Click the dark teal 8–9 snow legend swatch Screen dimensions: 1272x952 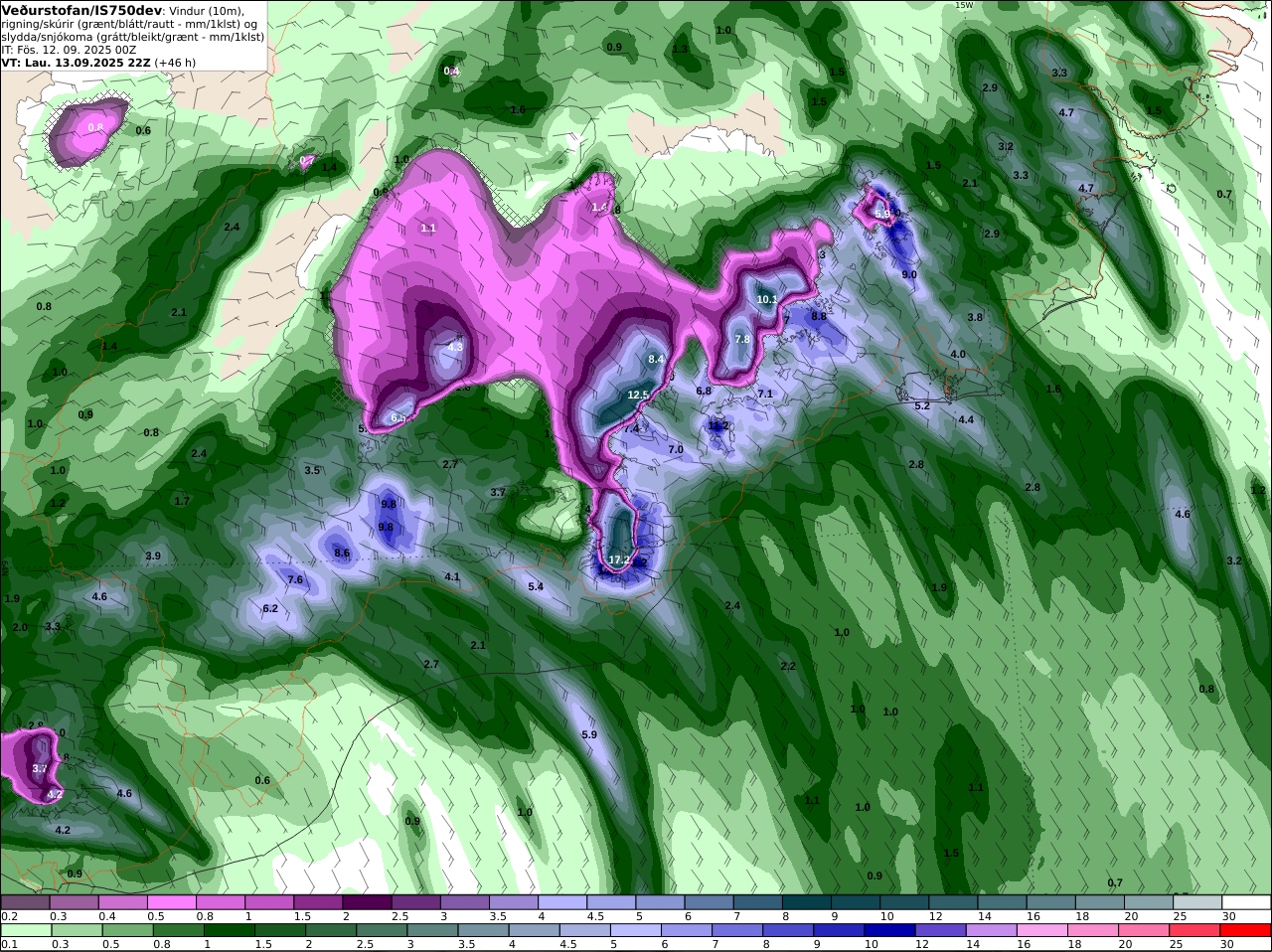tap(807, 902)
